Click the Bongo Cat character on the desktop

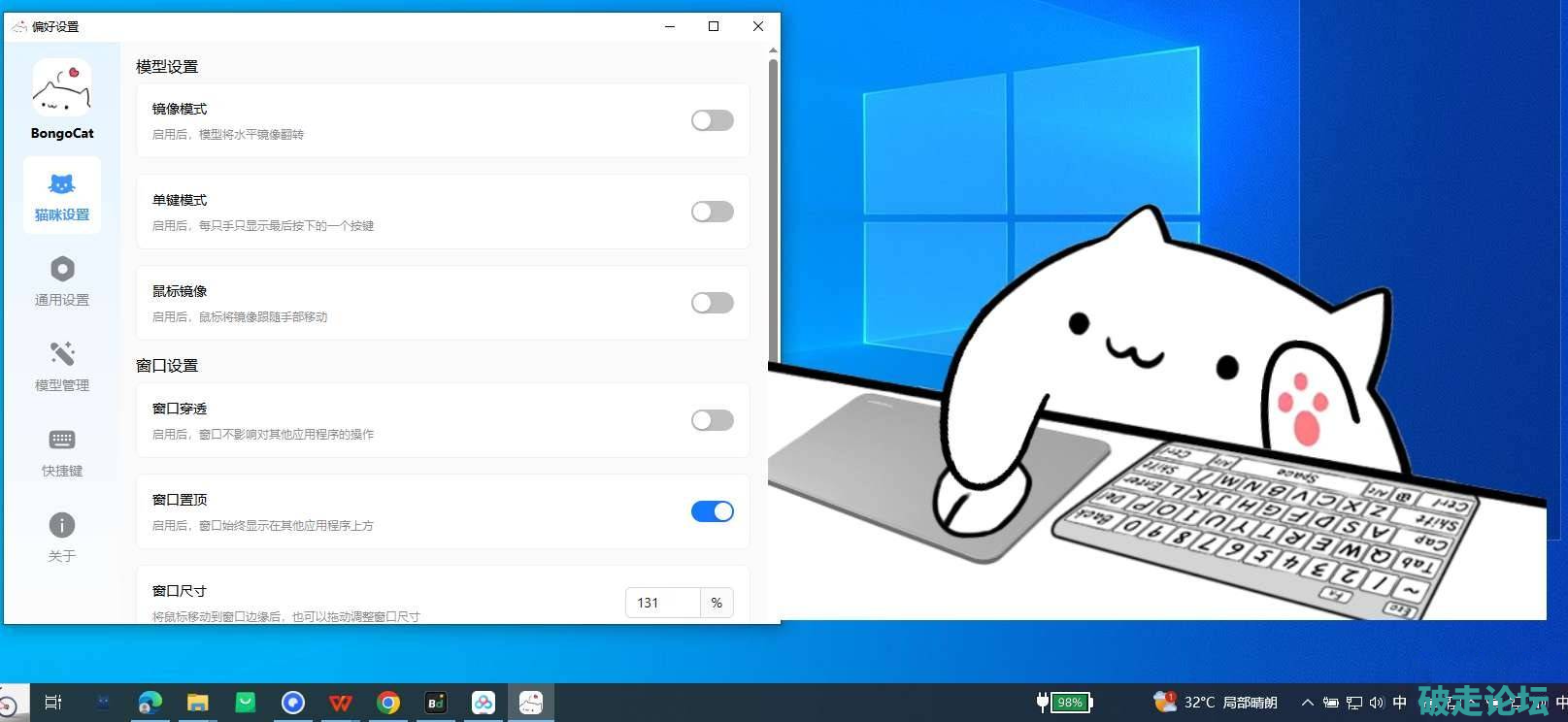(1165, 369)
